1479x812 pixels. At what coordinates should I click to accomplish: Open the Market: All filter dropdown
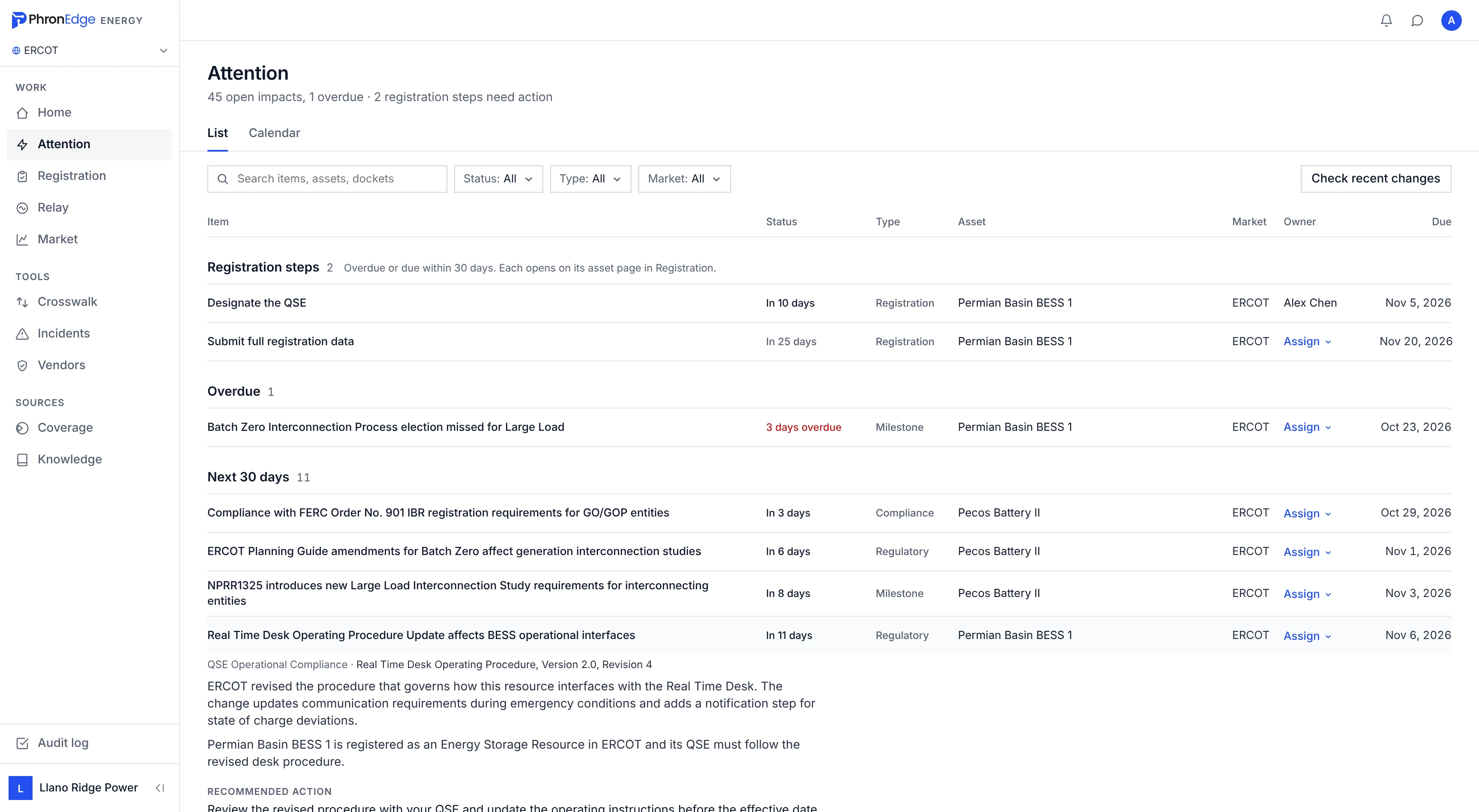point(684,179)
